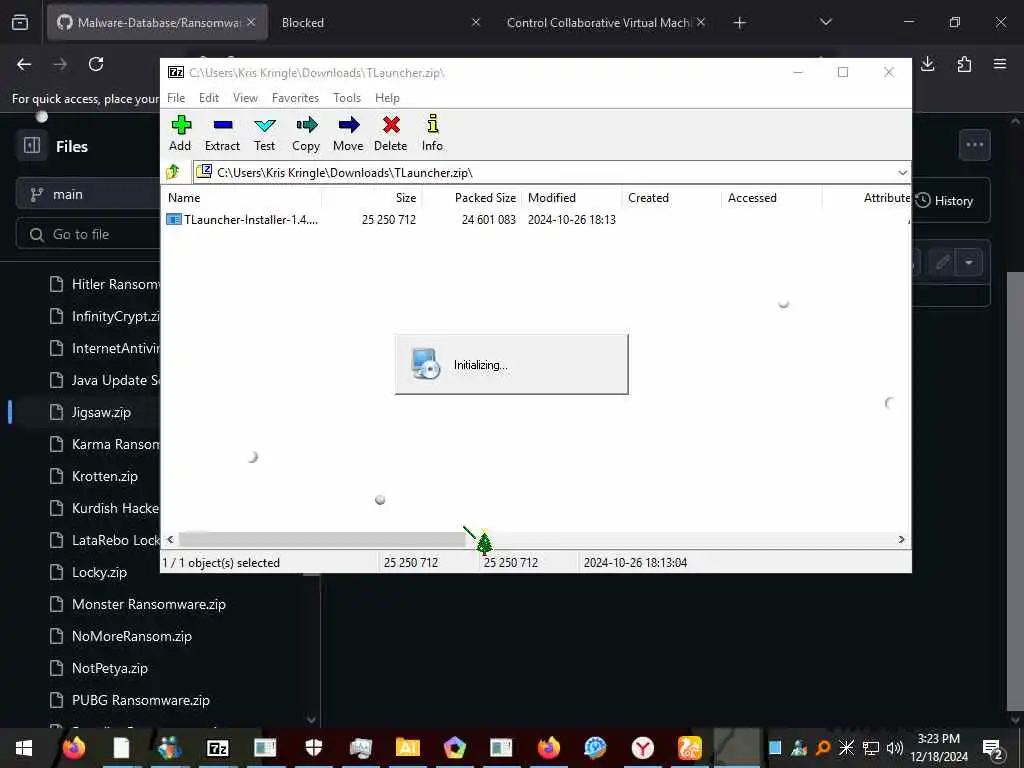Screen dimensions: 1024x768
Task: Open the yellow AI folder taskbar icon
Action: pos(408,748)
